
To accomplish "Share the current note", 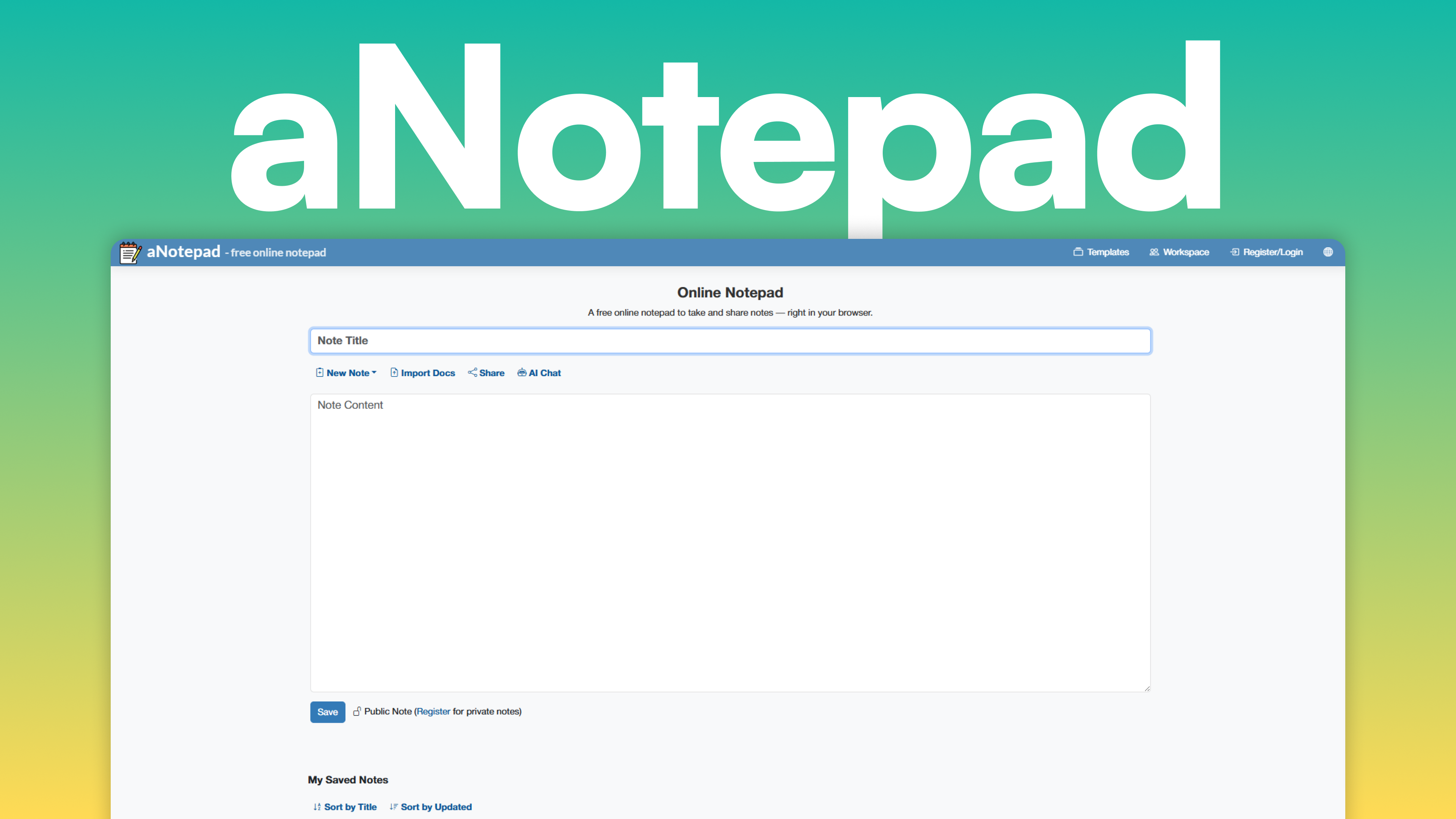I will coord(486,373).
